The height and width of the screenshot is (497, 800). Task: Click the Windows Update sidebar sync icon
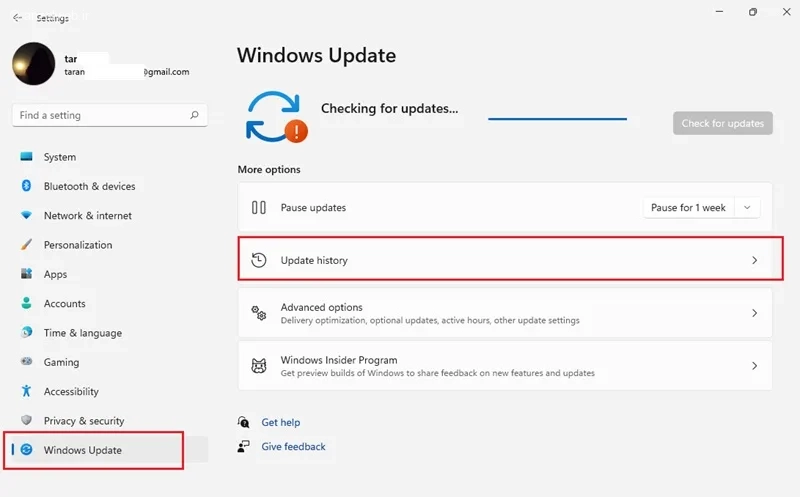coord(26,450)
